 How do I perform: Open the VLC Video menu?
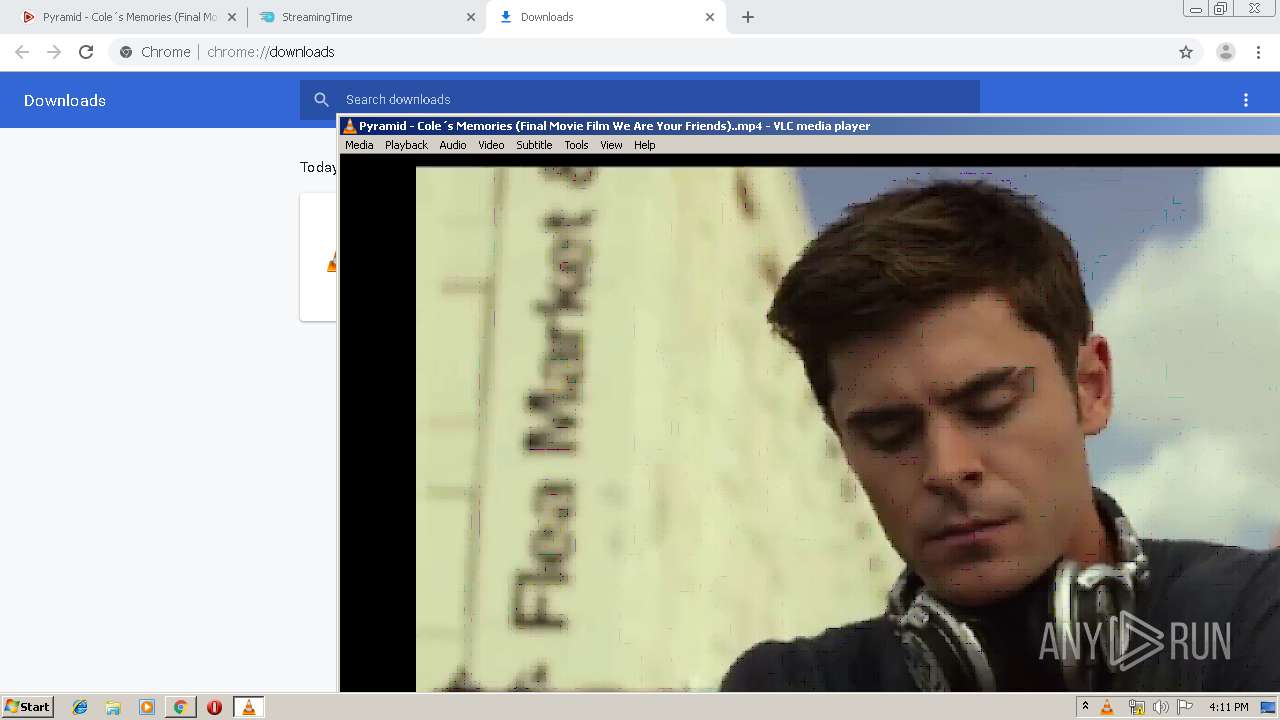[491, 145]
